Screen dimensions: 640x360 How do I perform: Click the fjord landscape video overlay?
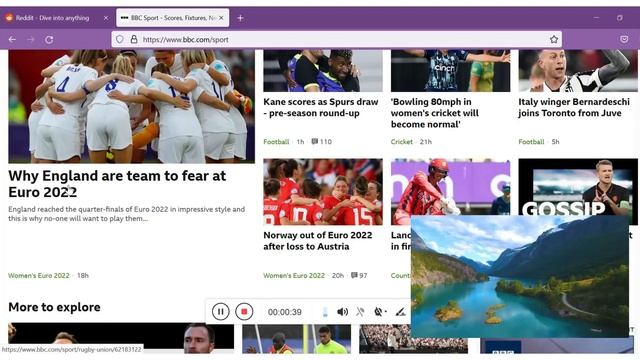pos(520,276)
